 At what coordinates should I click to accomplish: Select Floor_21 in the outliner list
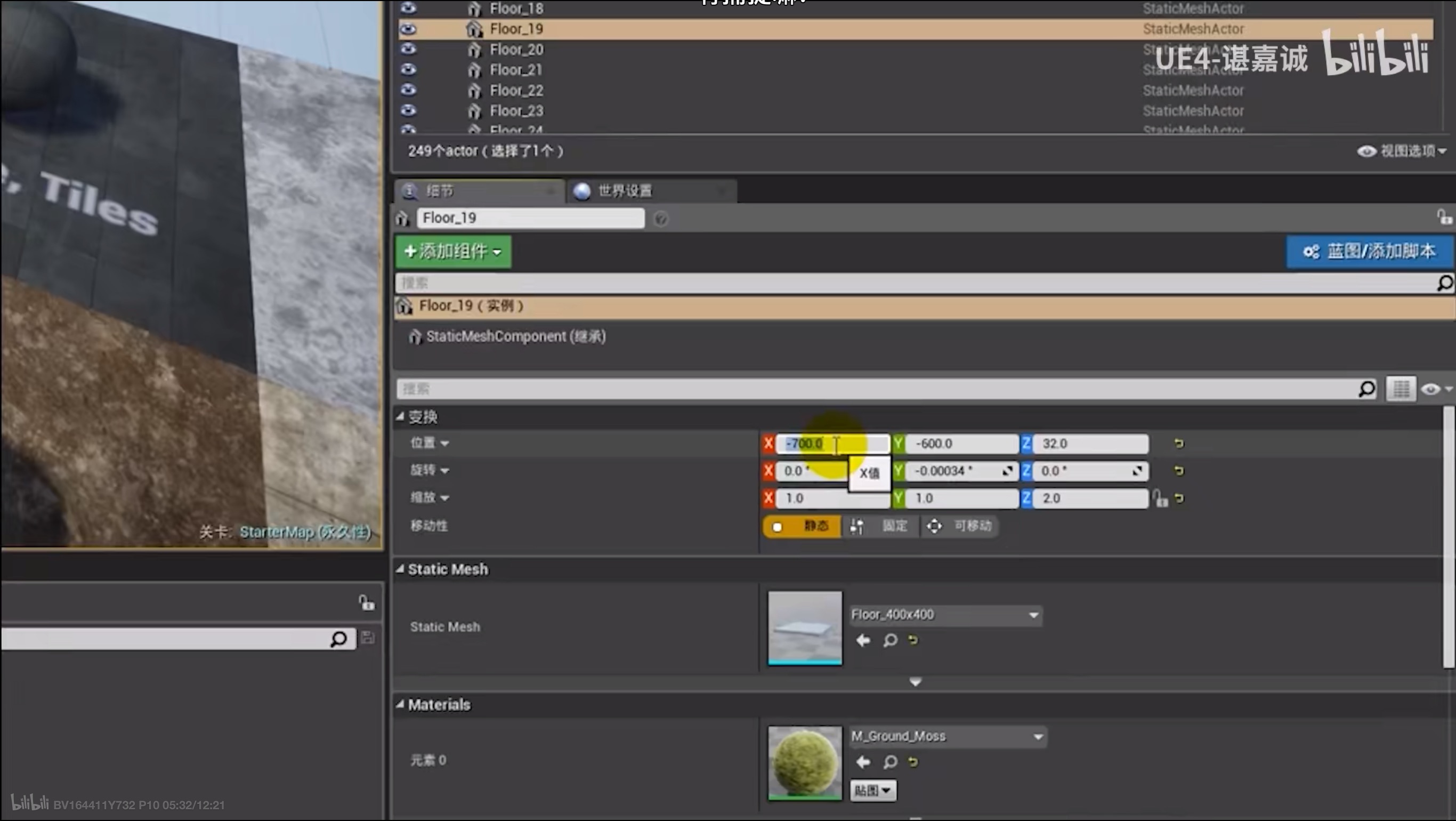click(516, 69)
